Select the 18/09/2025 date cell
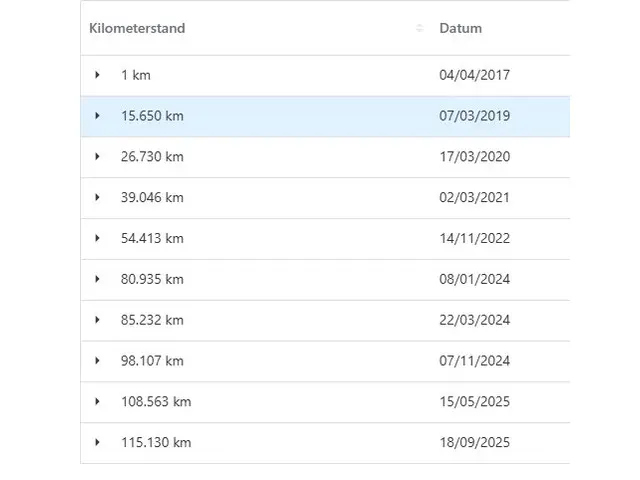640x480 pixels. click(474, 443)
